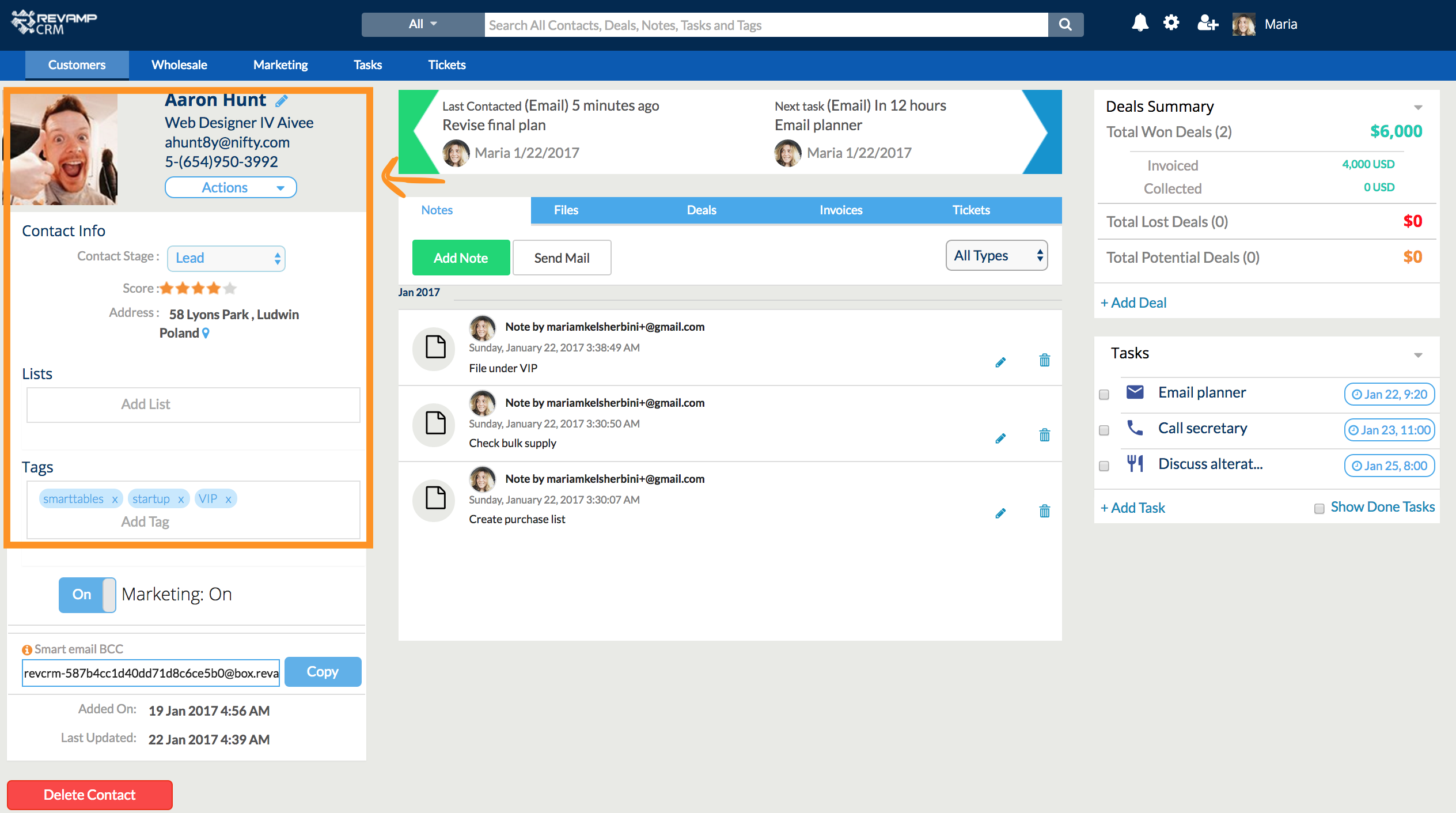Image resolution: width=1456 pixels, height=813 pixels.
Task: Remove the VIP tag
Action: (229, 500)
